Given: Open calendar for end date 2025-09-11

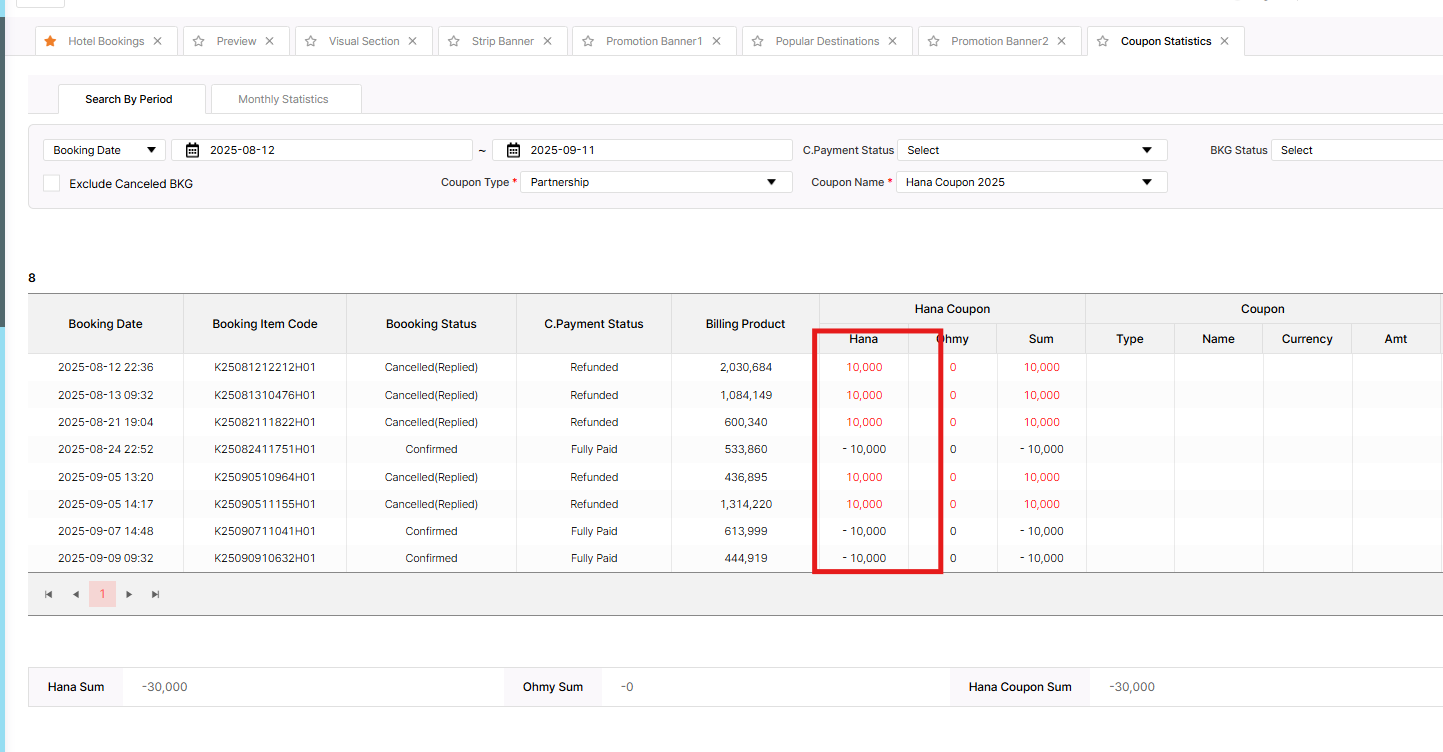Looking at the screenshot, I should point(513,150).
